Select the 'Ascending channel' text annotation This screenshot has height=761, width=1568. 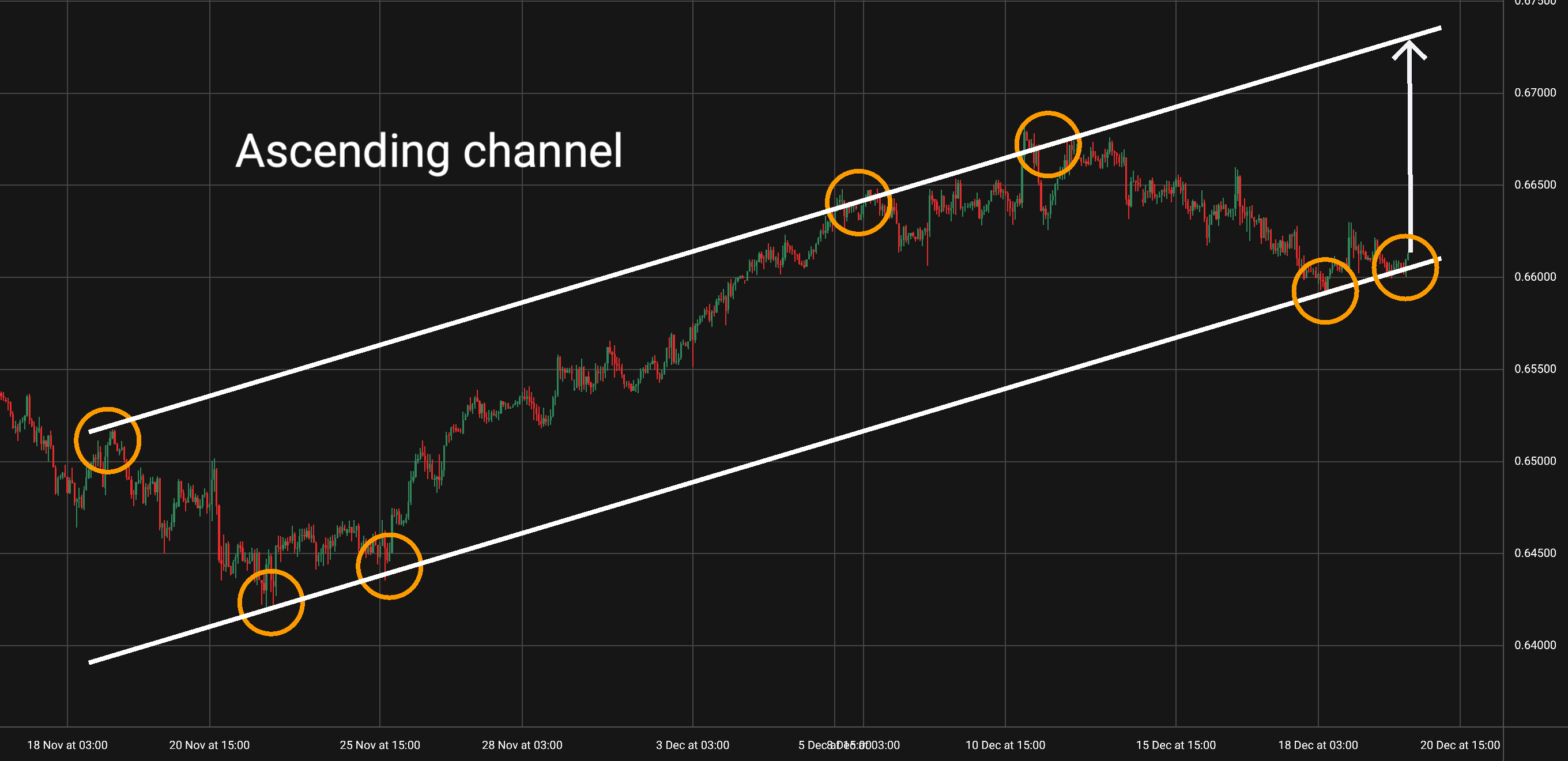click(x=429, y=151)
